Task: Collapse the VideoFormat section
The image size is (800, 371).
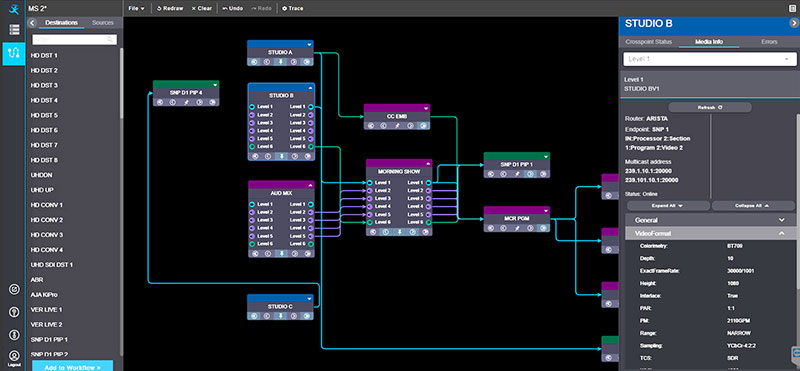Action: [710, 233]
